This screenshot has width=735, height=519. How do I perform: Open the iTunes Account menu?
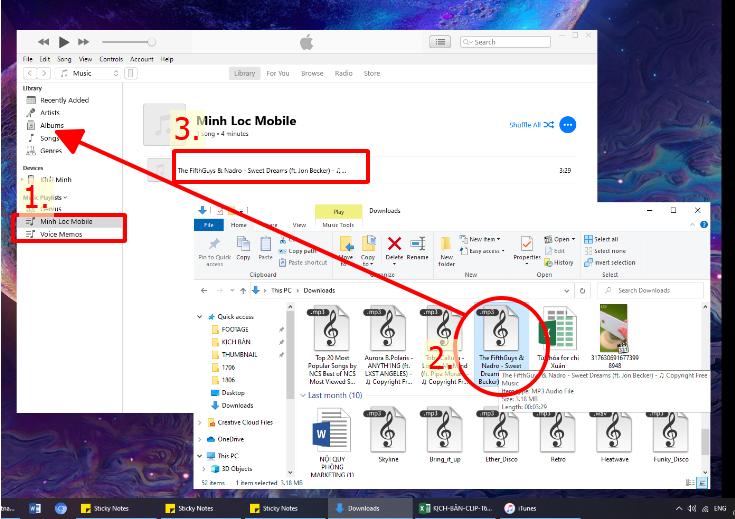(142, 59)
